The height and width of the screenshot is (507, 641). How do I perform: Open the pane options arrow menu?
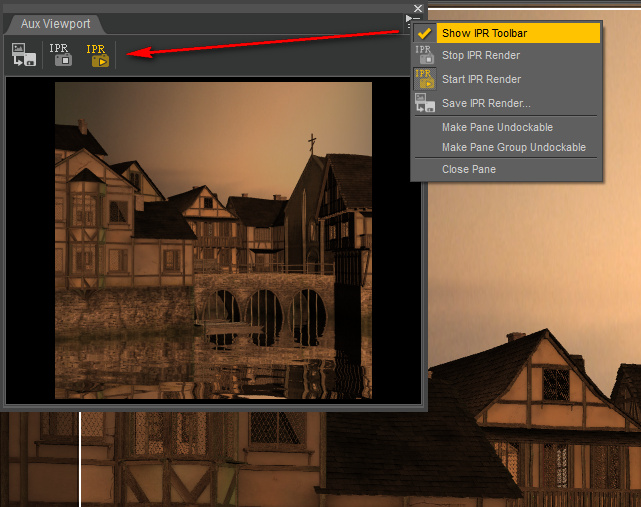408,18
